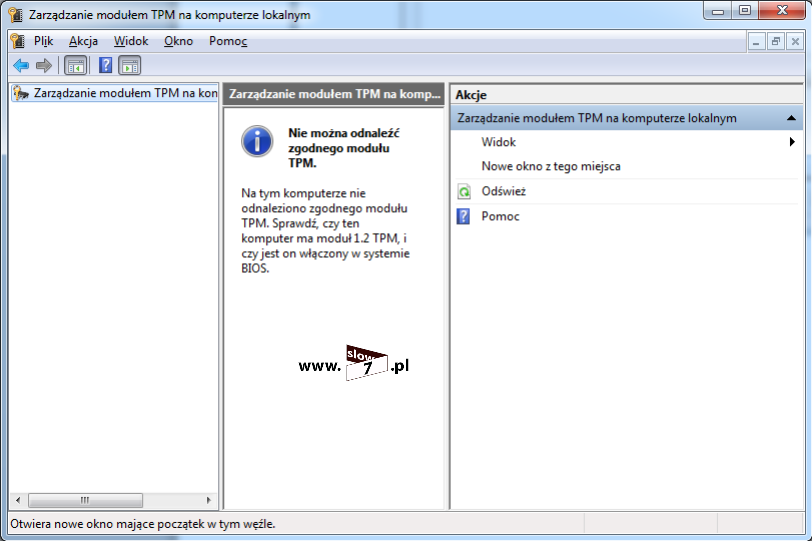Open the Plik menu
Viewport: 812px width, 541px height.
44,41
